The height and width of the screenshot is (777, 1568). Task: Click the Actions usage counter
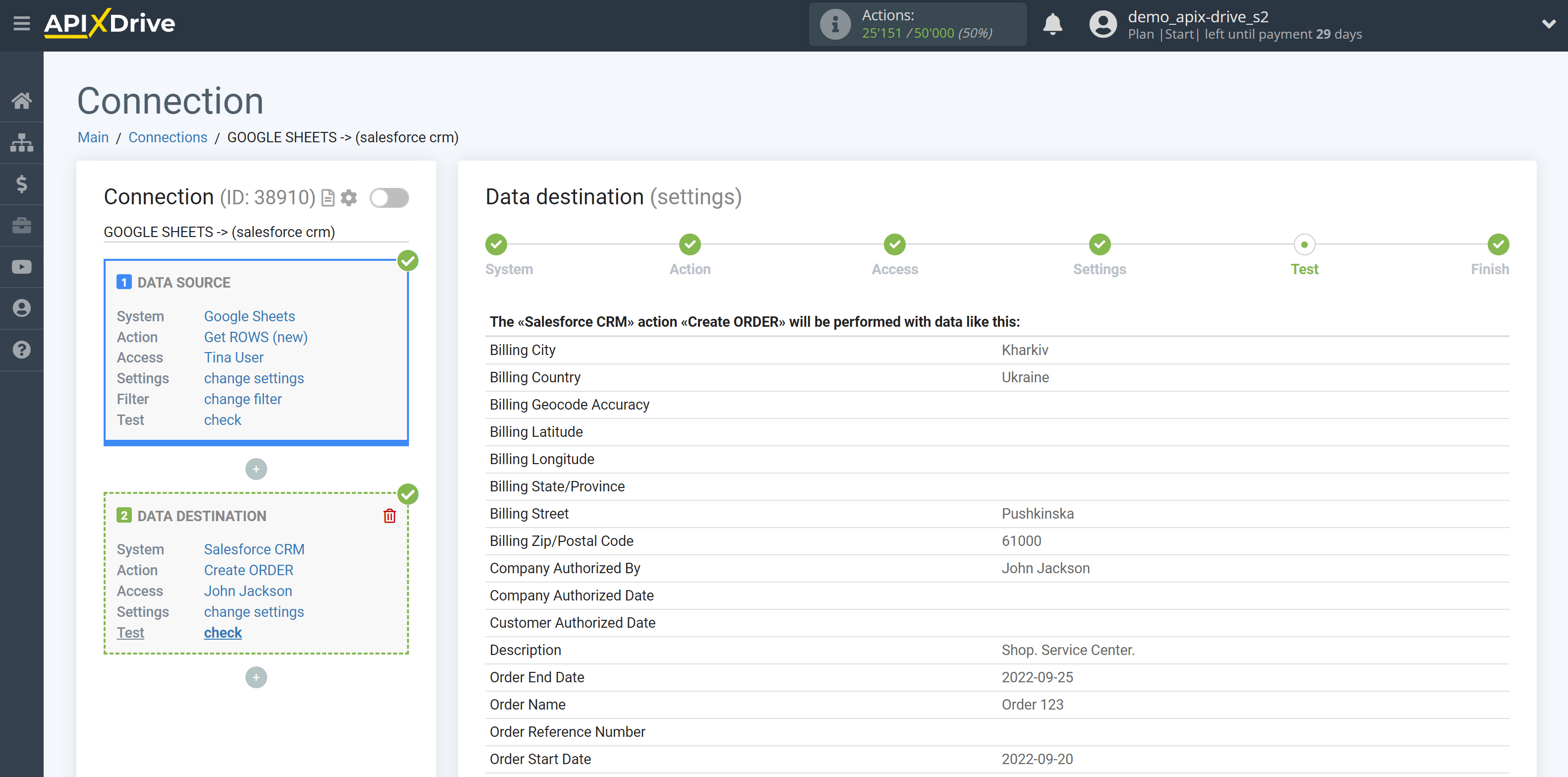point(927,33)
